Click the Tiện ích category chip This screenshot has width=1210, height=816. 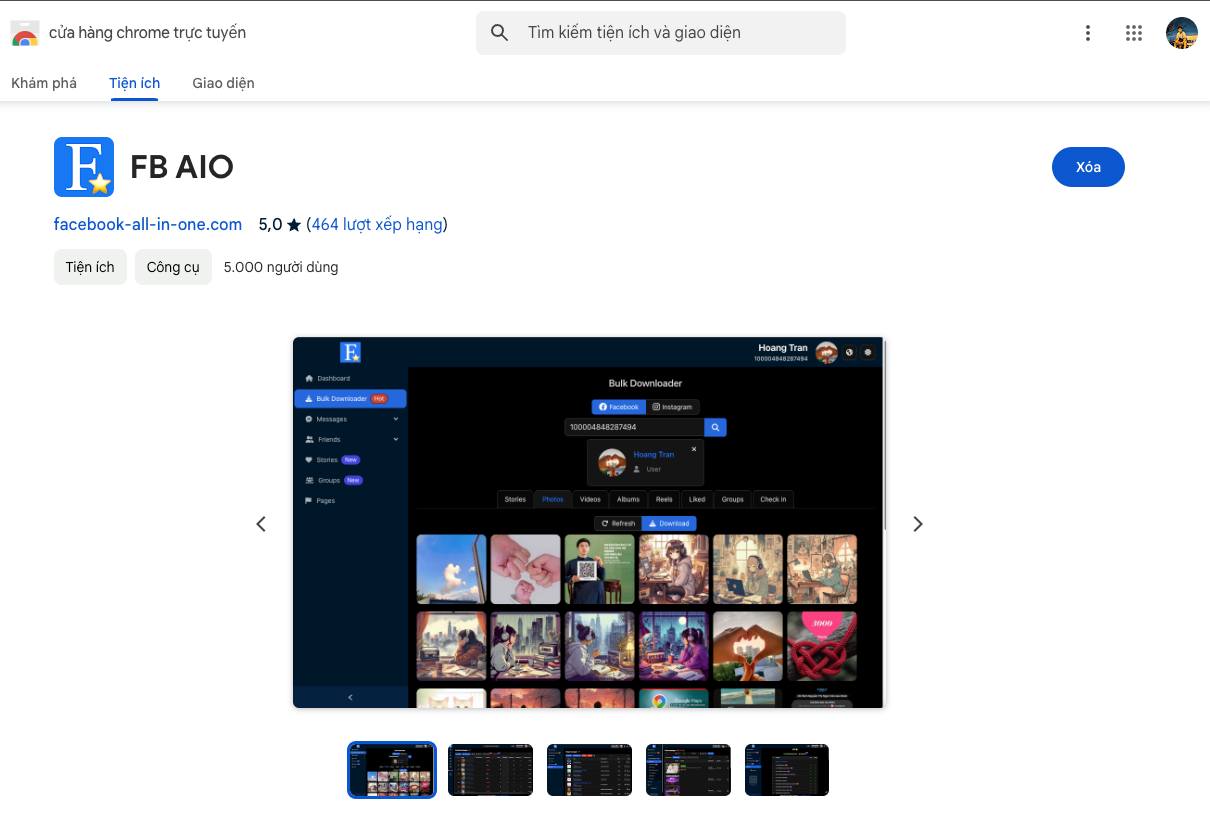coord(90,267)
